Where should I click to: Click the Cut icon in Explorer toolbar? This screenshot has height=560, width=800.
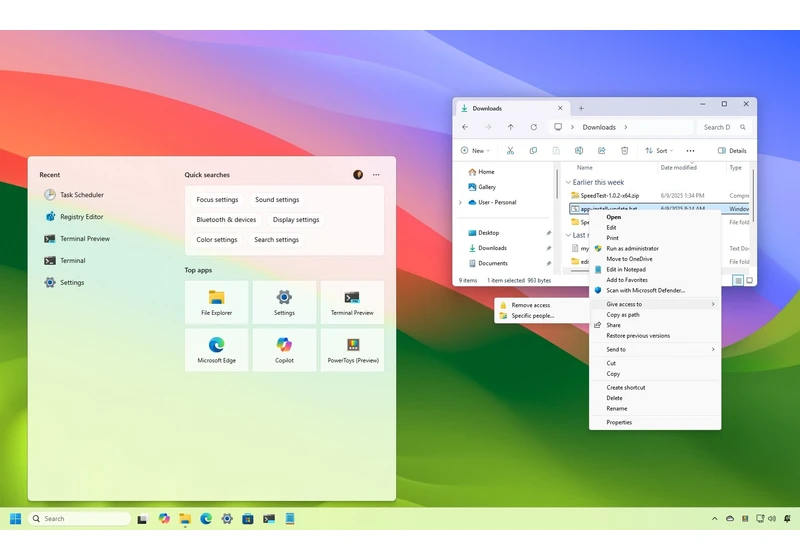coord(510,150)
